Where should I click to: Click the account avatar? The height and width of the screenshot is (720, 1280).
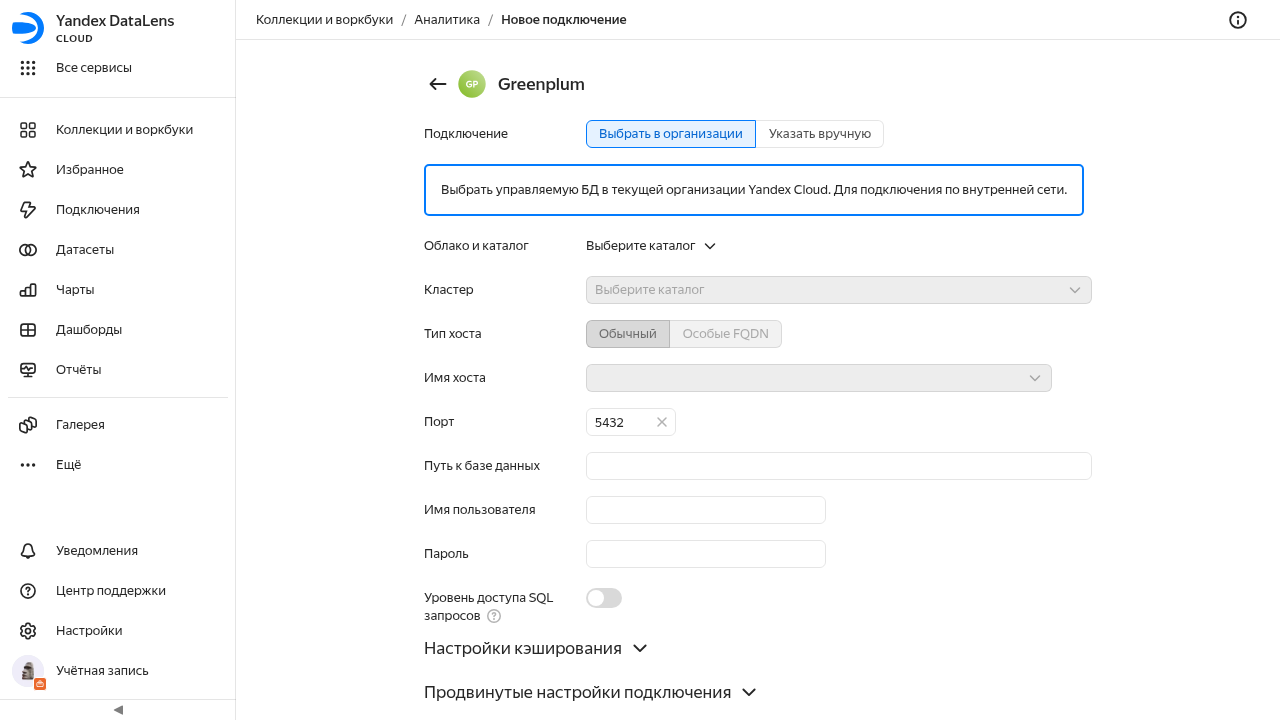pyautogui.click(x=28, y=671)
